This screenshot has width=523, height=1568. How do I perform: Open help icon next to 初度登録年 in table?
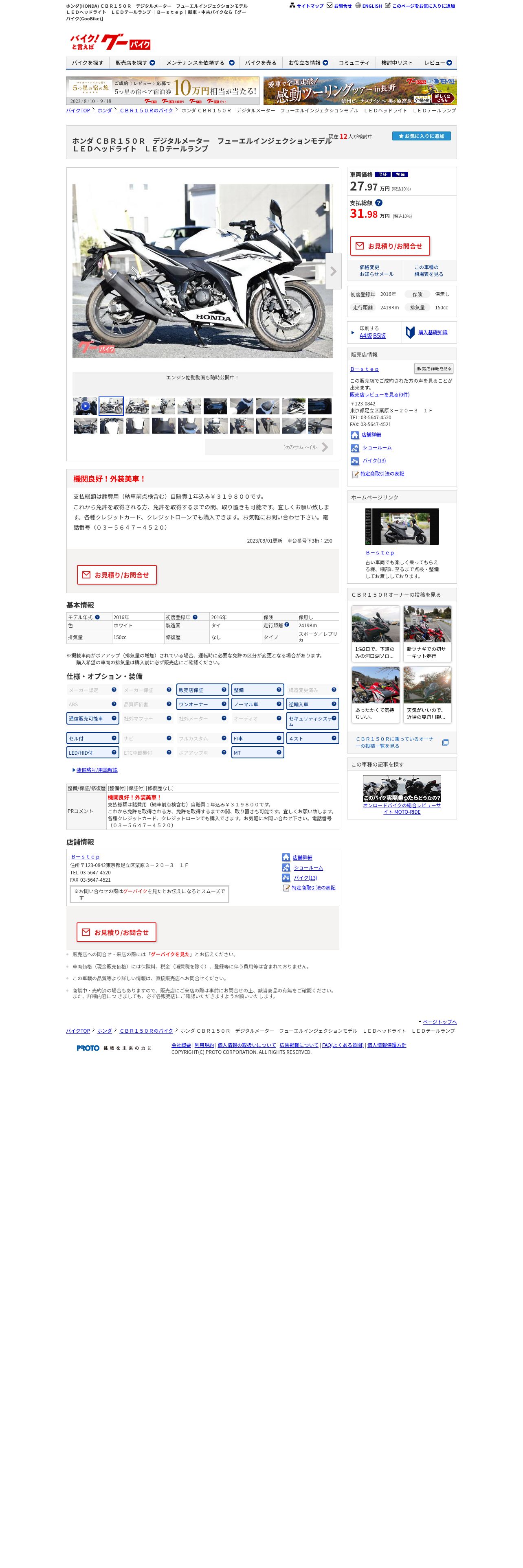click(x=195, y=617)
